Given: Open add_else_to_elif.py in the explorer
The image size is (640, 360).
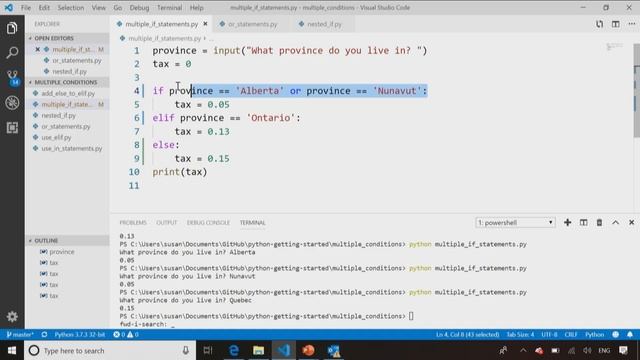Looking at the screenshot, I should click(68, 93).
